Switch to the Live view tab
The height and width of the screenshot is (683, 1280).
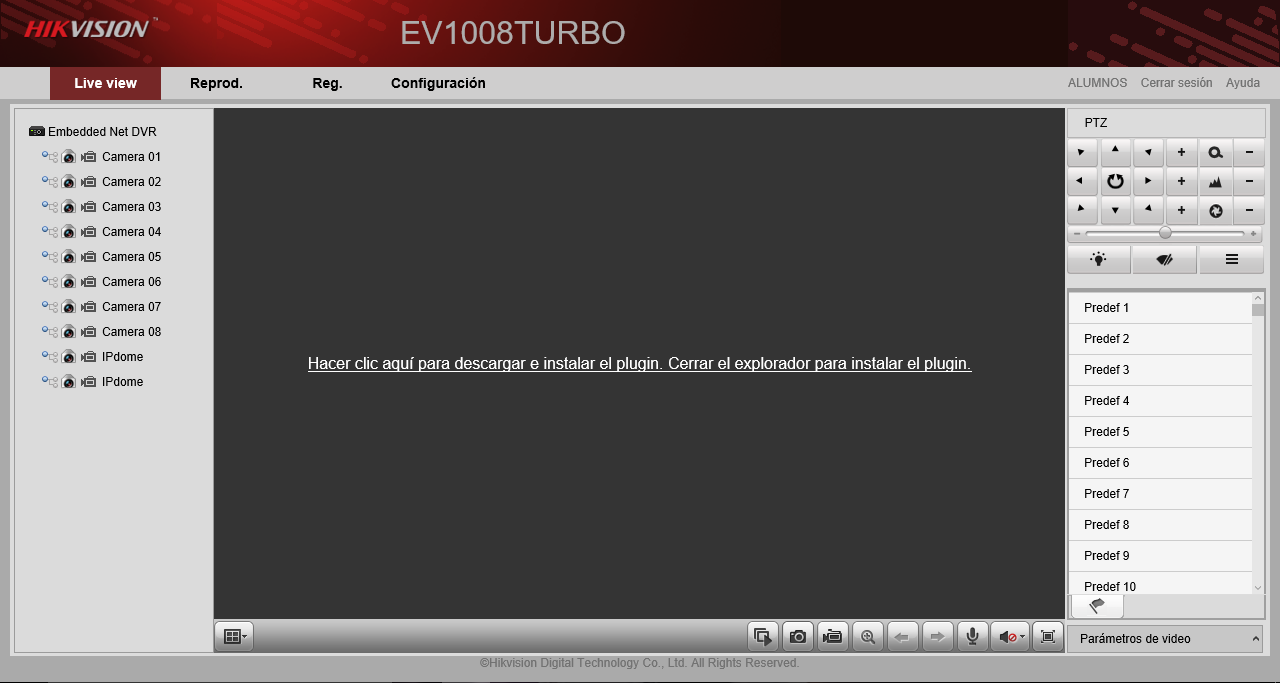(105, 83)
